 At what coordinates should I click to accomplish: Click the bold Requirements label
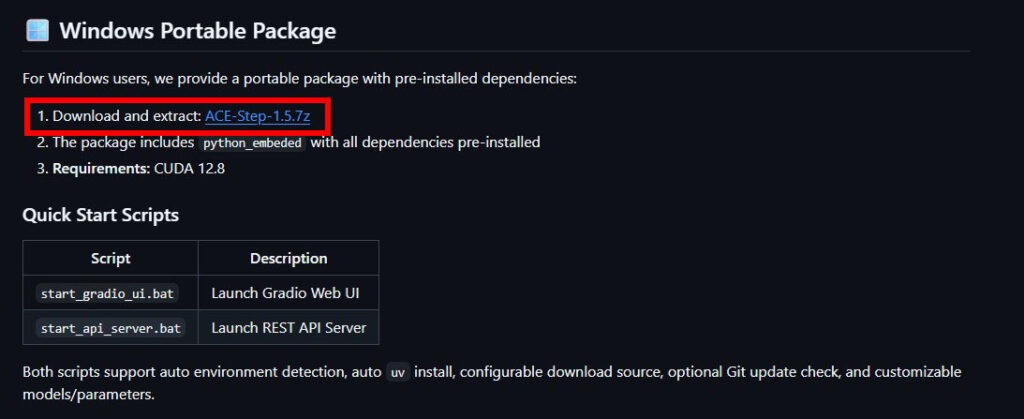[100, 168]
